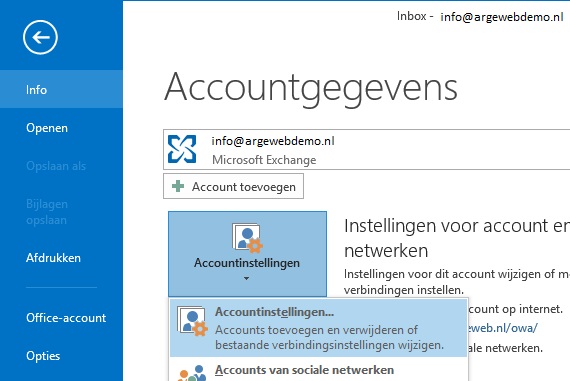Click the social networks people icon

click(192, 373)
